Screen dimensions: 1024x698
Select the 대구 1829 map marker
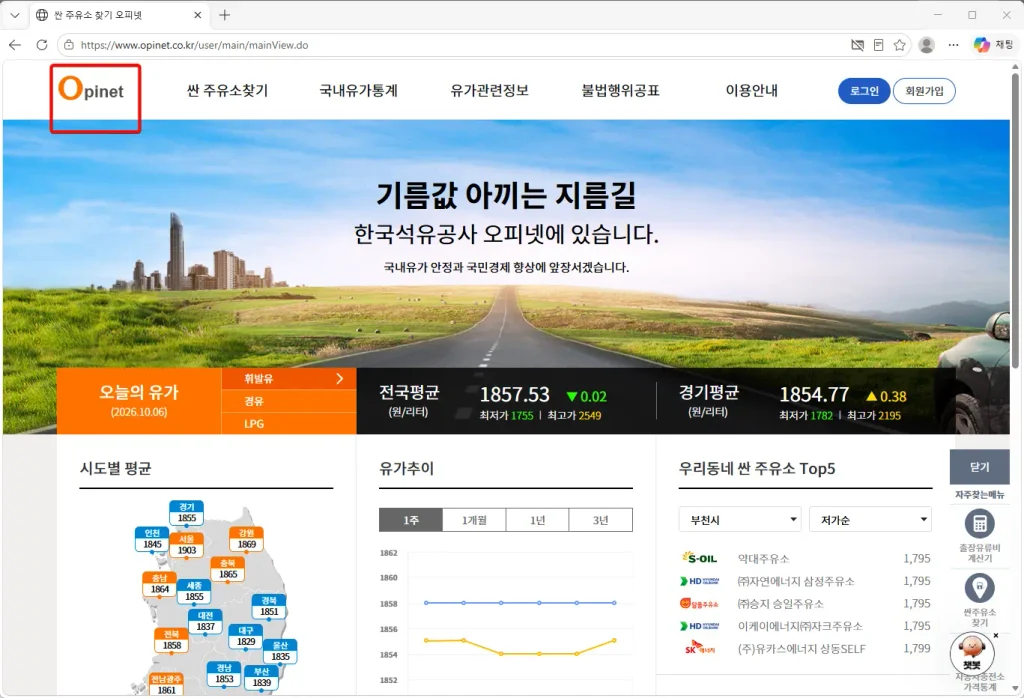pyautogui.click(x=246, y=636)
